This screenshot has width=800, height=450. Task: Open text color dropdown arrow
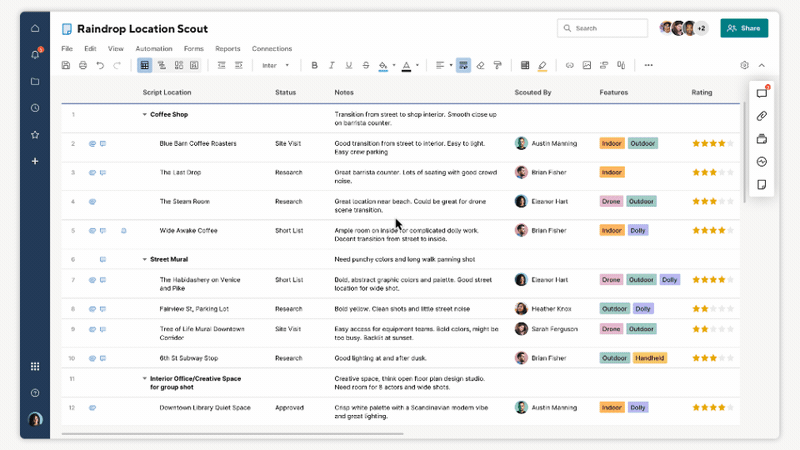[417, 65]
